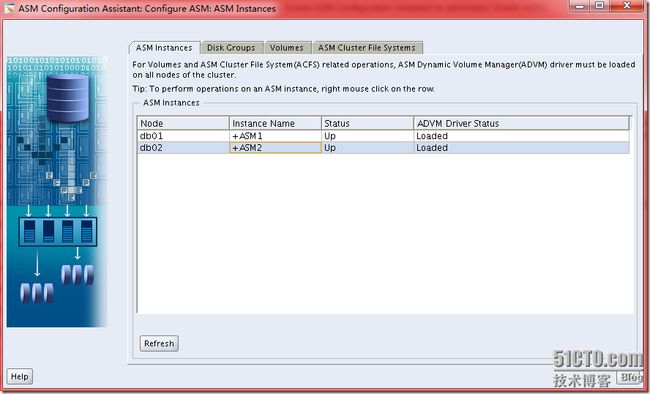650x394 pixels.
Task: Select the db01 node cell
Action: 183,136
